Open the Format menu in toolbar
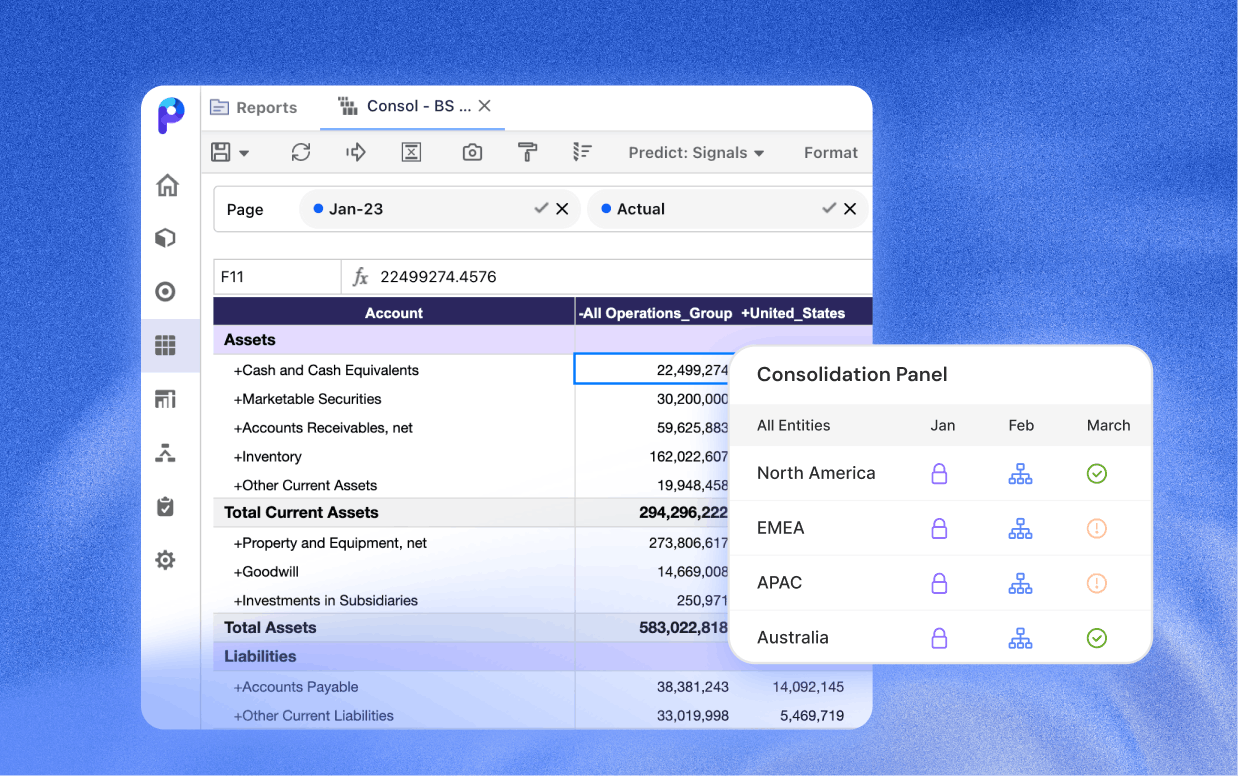 point(831,153)
